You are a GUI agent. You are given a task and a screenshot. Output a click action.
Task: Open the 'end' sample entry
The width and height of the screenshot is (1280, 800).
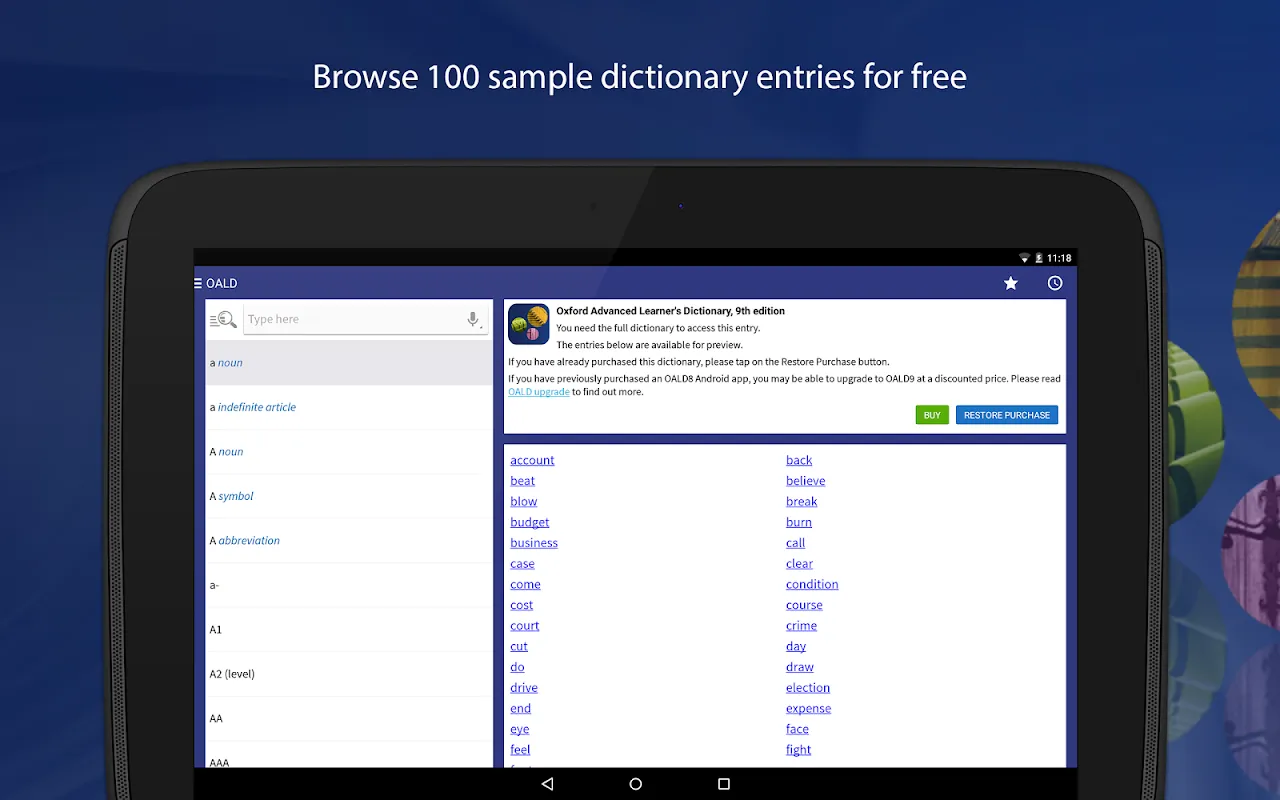pyautogui.click(x=521, y=709)
